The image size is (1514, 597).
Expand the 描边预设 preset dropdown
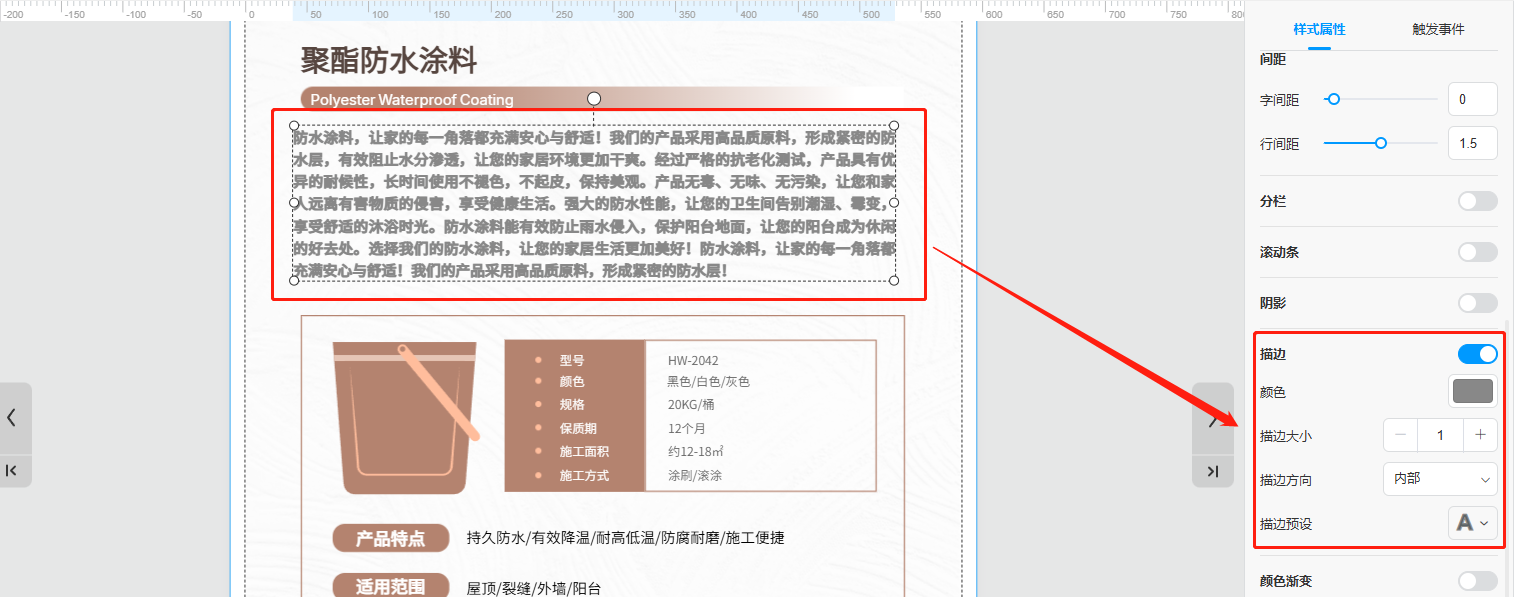[1472, 523]
